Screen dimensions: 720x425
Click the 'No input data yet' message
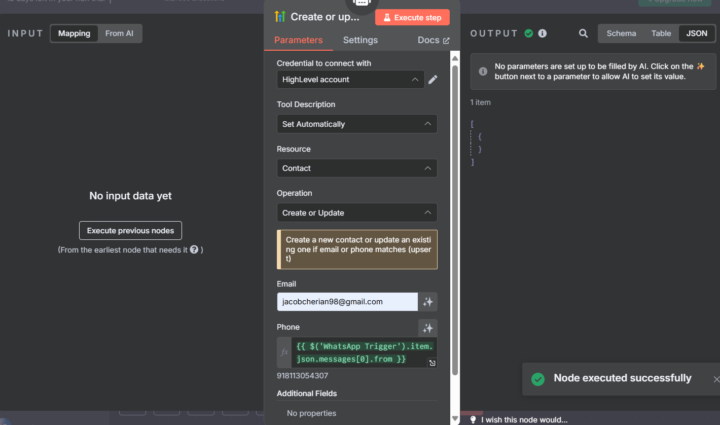(130, 196)
